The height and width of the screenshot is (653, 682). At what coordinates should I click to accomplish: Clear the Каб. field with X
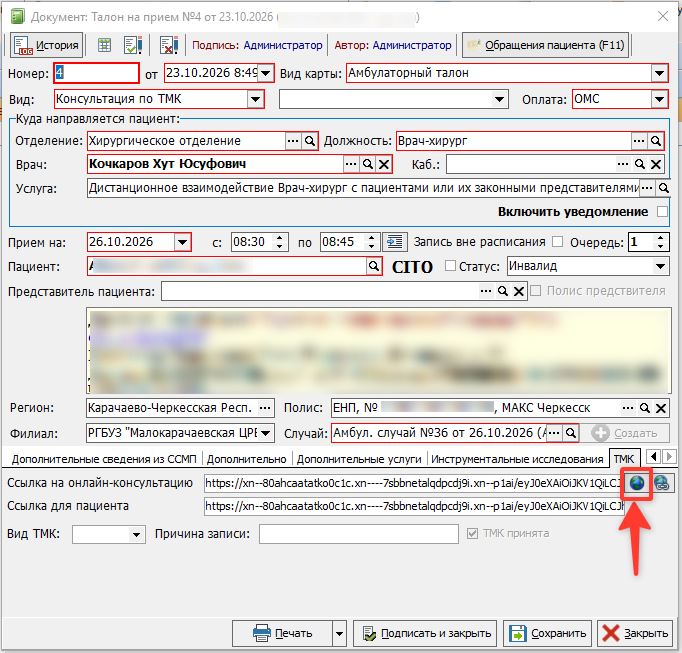pos(656,164)
